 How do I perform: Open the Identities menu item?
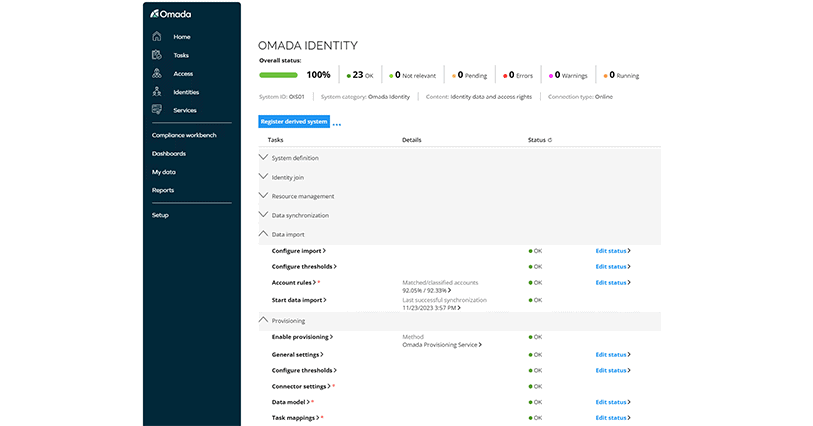click(186, 92)
